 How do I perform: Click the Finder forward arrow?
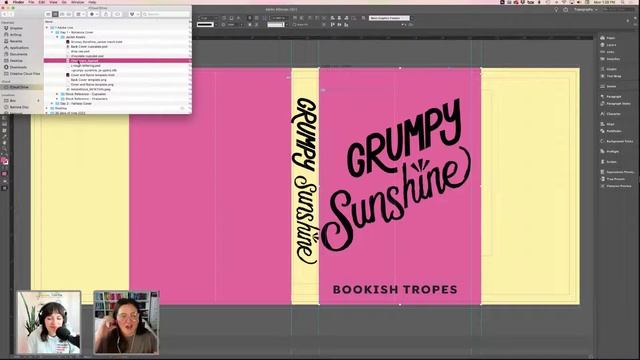point(11,14)
